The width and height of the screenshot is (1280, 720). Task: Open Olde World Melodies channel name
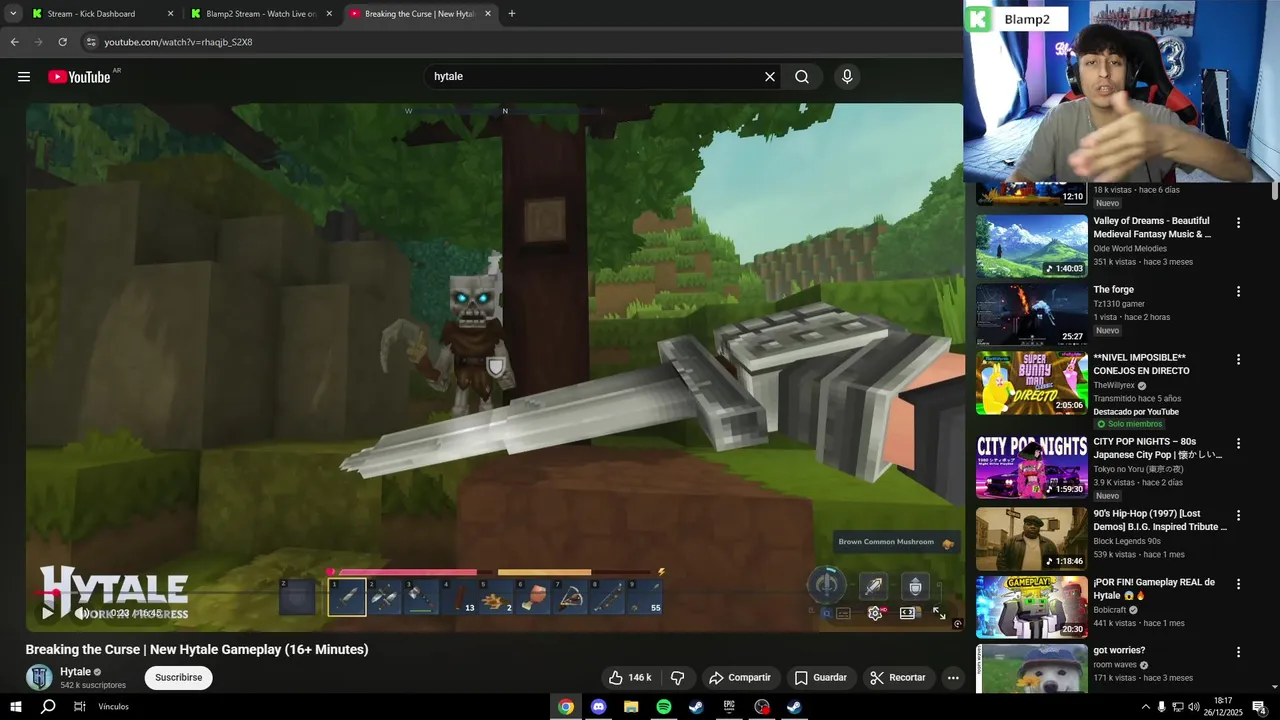click(1130, 248)
